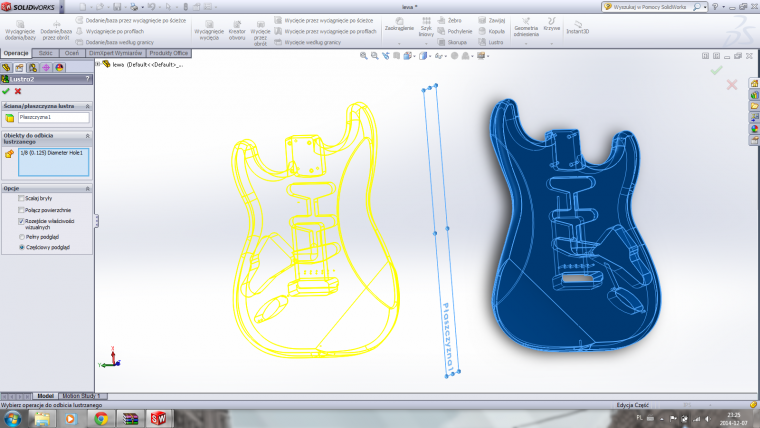The image size is (760, 428).
Task: Open Windows Start menu orb
Action: 13,418
